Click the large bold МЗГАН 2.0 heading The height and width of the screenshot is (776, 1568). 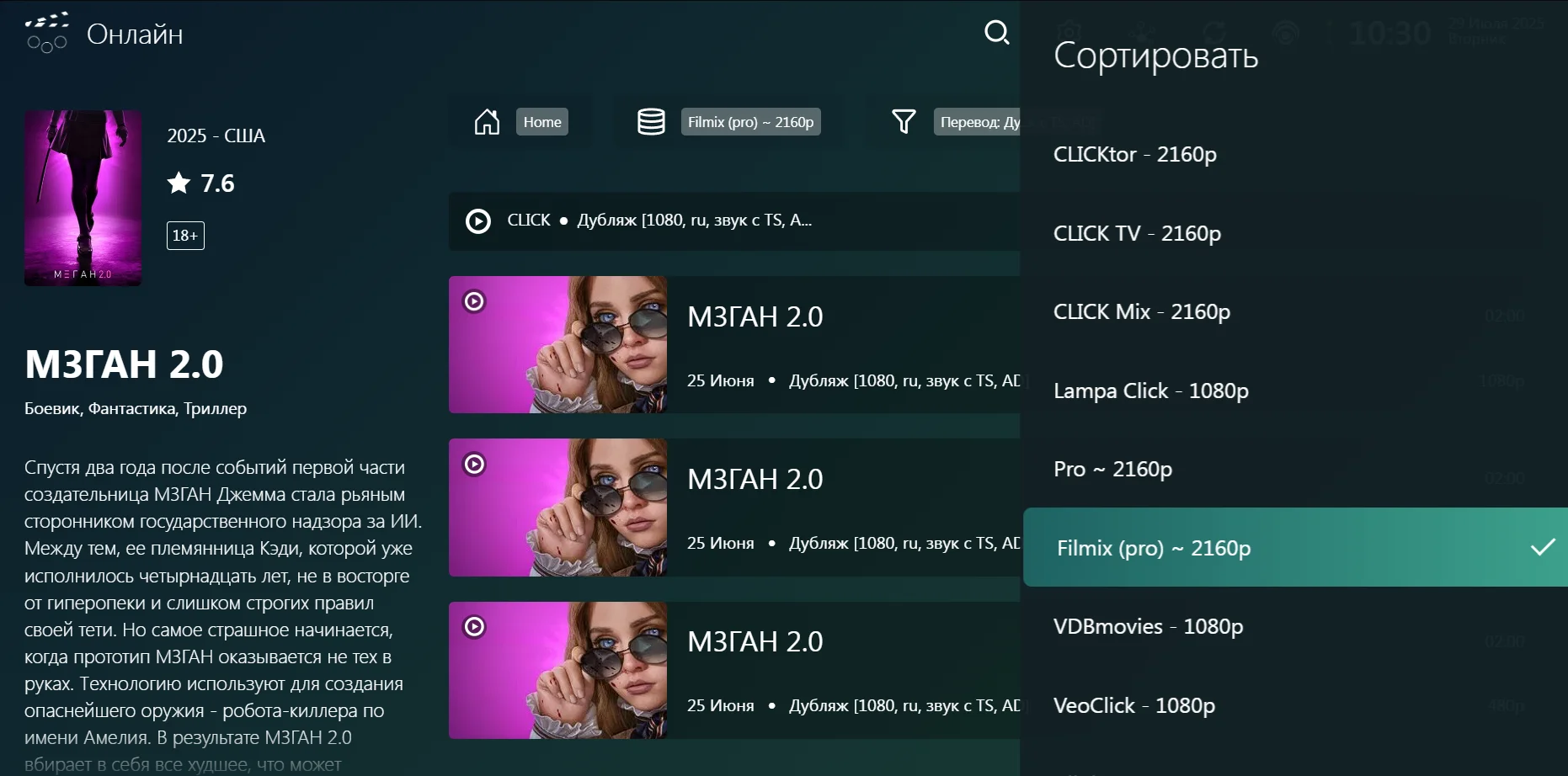(x=124, y=364)
